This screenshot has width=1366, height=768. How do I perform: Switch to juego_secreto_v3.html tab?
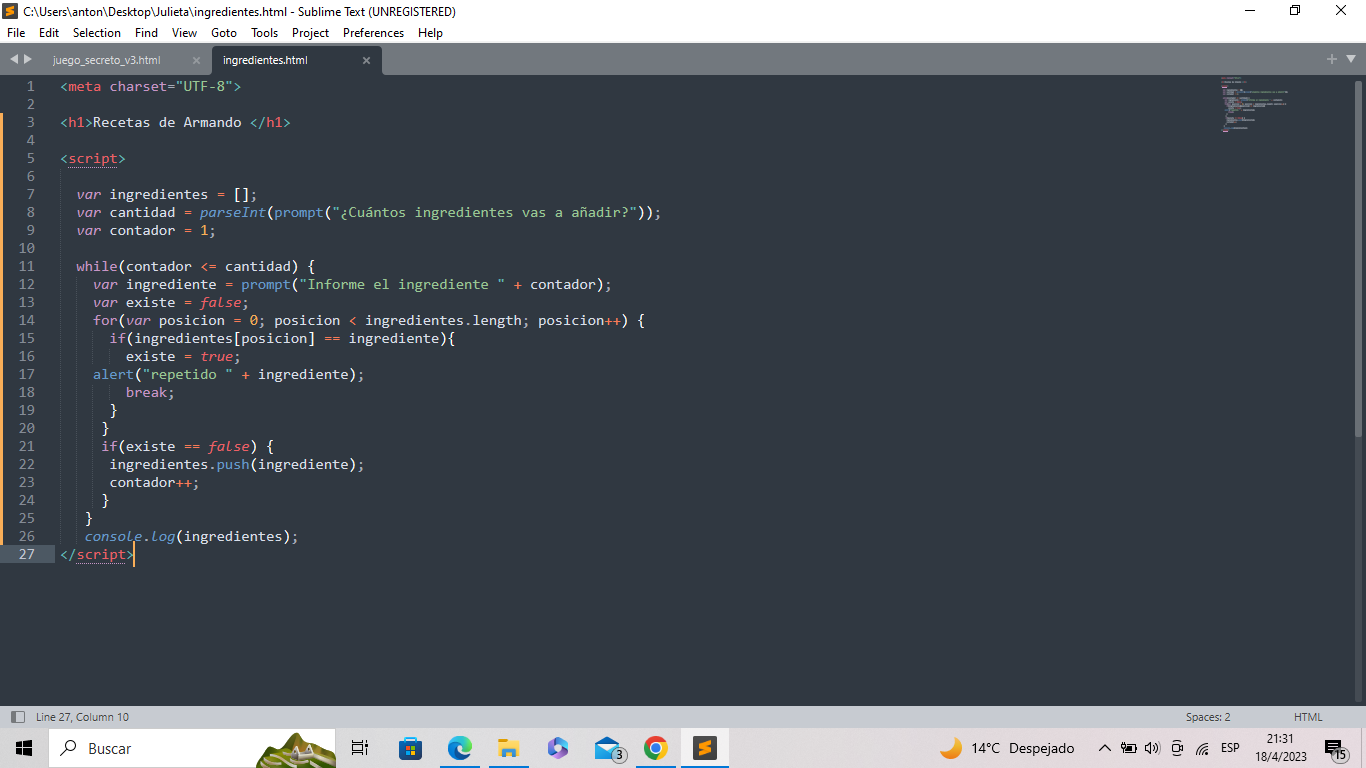(106, 60)
